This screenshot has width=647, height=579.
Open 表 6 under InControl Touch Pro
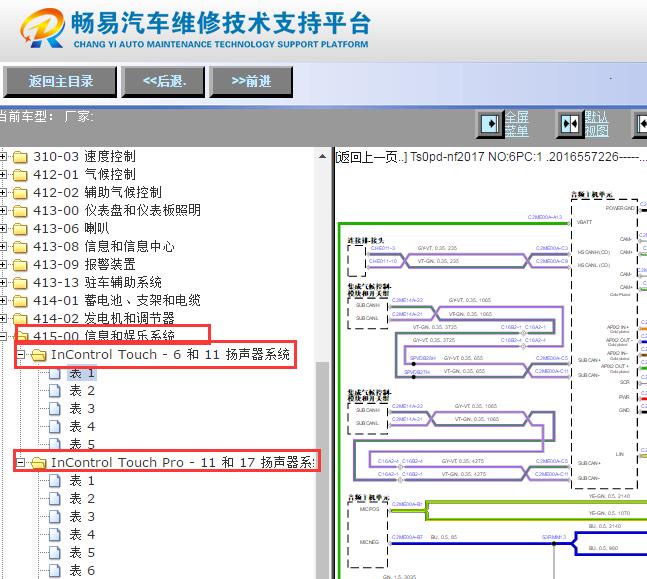click(82, 571)
